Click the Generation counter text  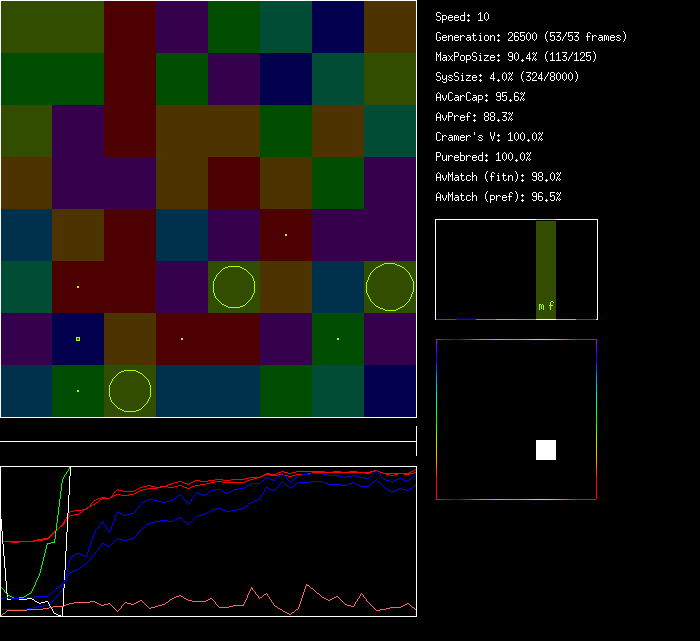[x=531, y=37]
